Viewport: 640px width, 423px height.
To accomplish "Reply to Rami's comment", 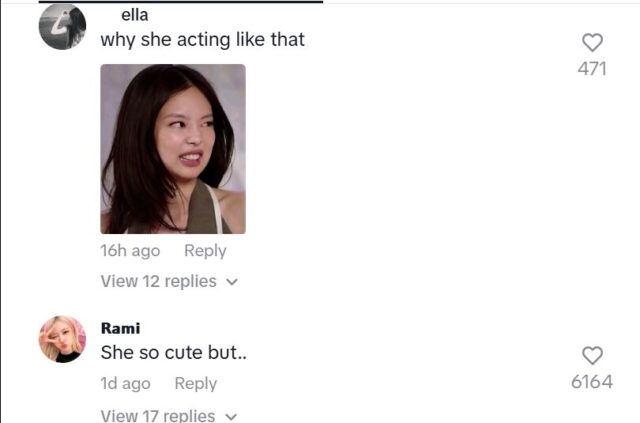I will point(195,383).
